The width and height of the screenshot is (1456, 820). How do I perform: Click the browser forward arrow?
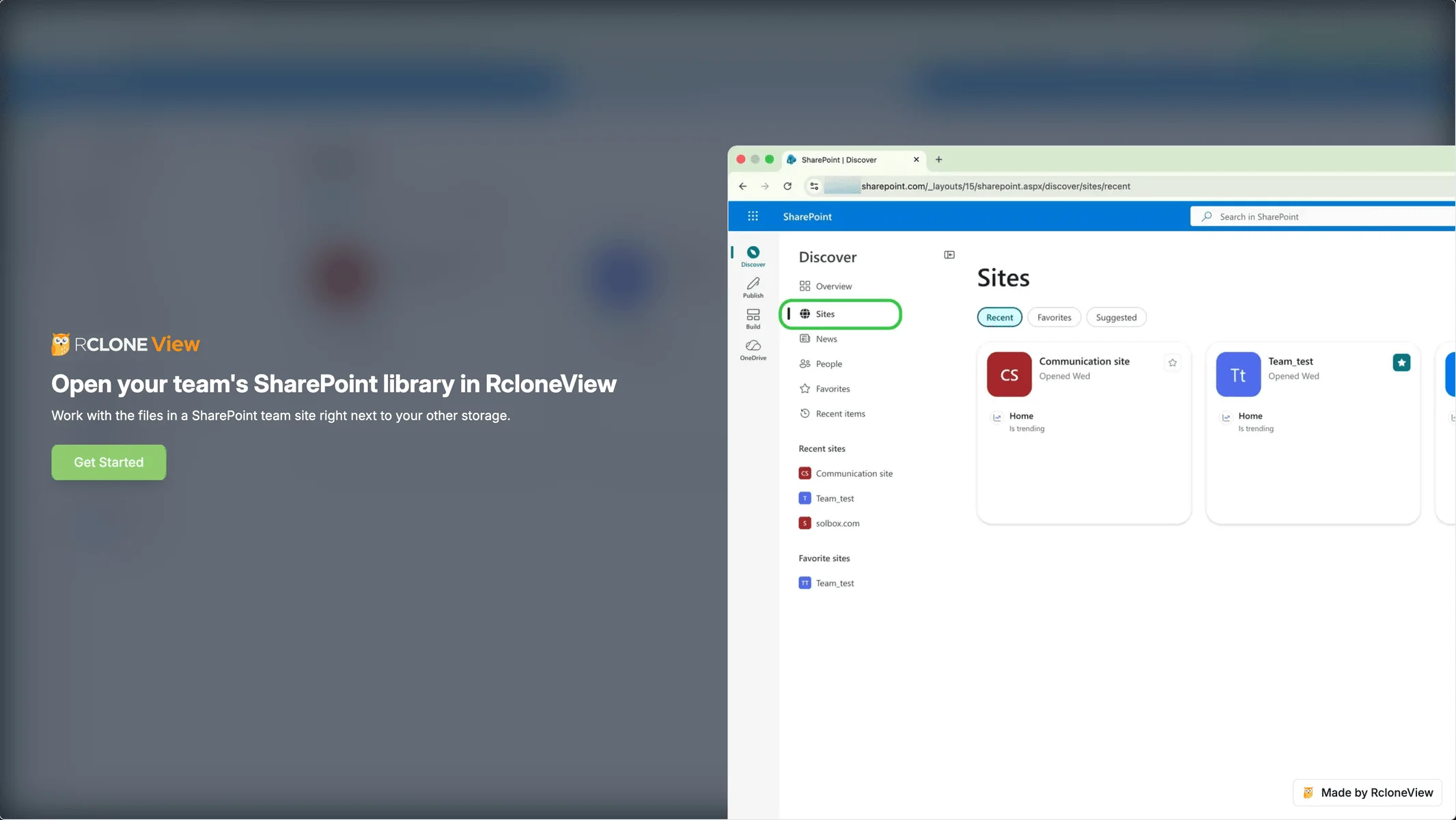[765, 187]
